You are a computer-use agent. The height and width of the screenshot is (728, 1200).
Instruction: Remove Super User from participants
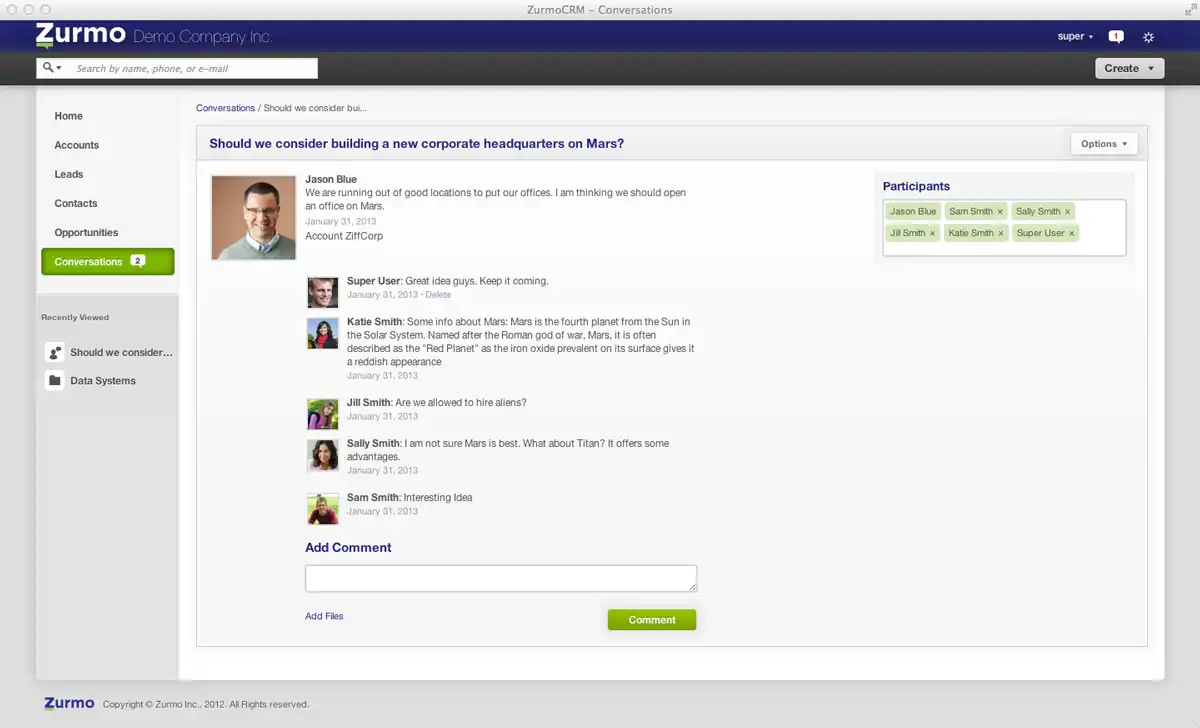pos(1072,234)
